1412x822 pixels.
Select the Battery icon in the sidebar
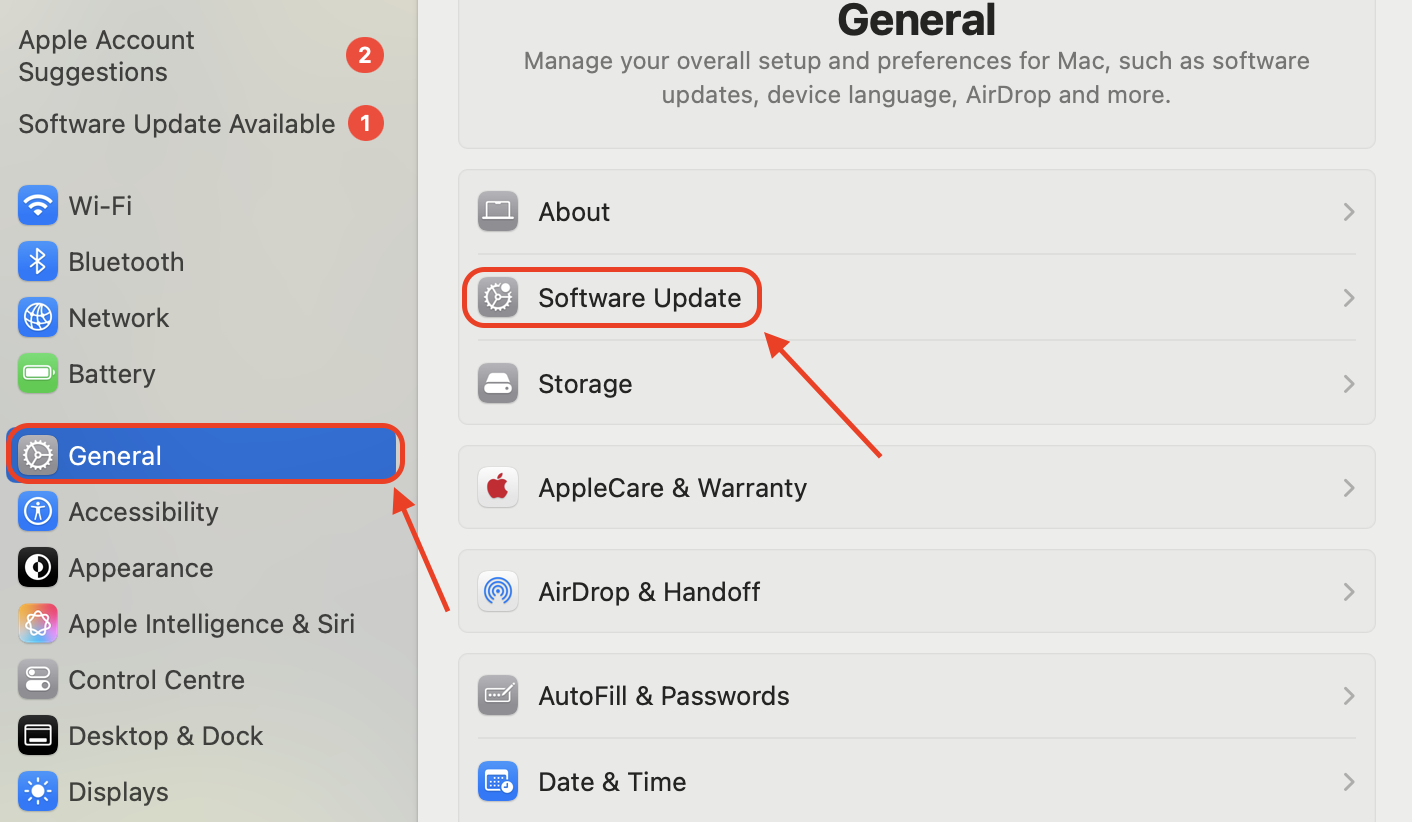click(37, 373)
